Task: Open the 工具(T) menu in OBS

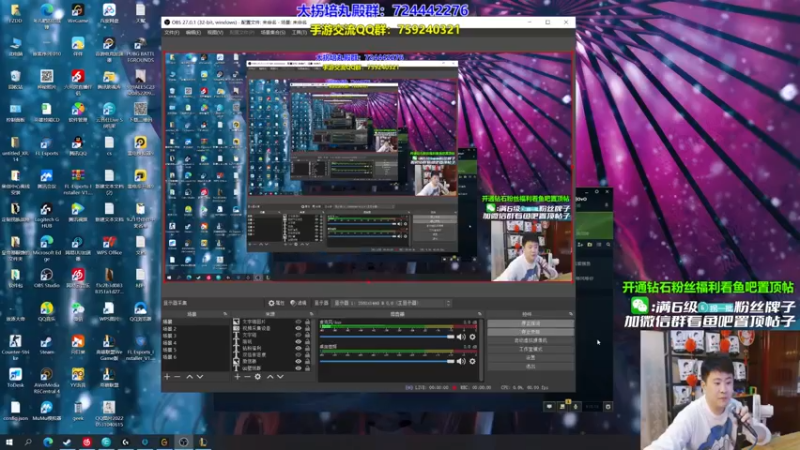Action: [299, 33]
